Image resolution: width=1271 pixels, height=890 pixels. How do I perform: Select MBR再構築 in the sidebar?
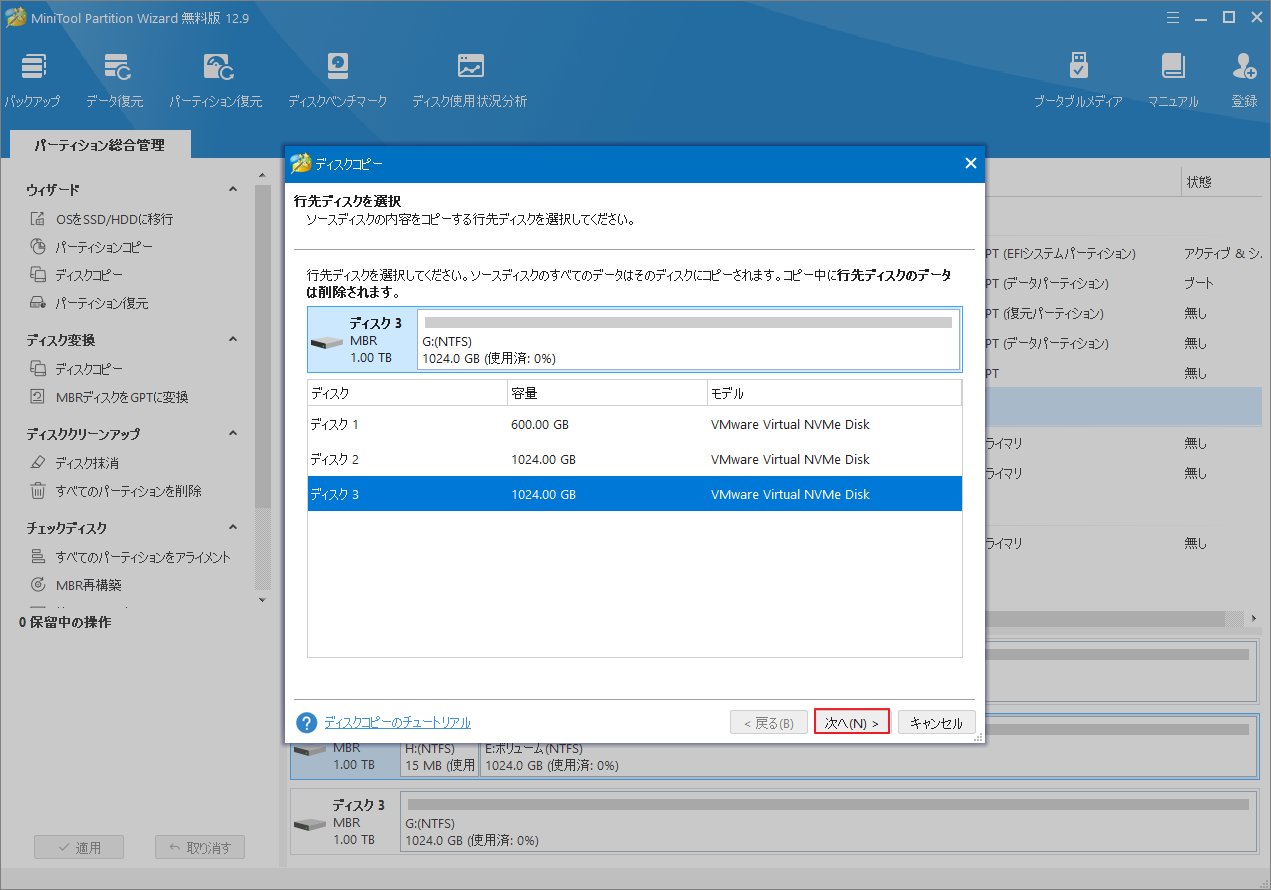point(76,585)
